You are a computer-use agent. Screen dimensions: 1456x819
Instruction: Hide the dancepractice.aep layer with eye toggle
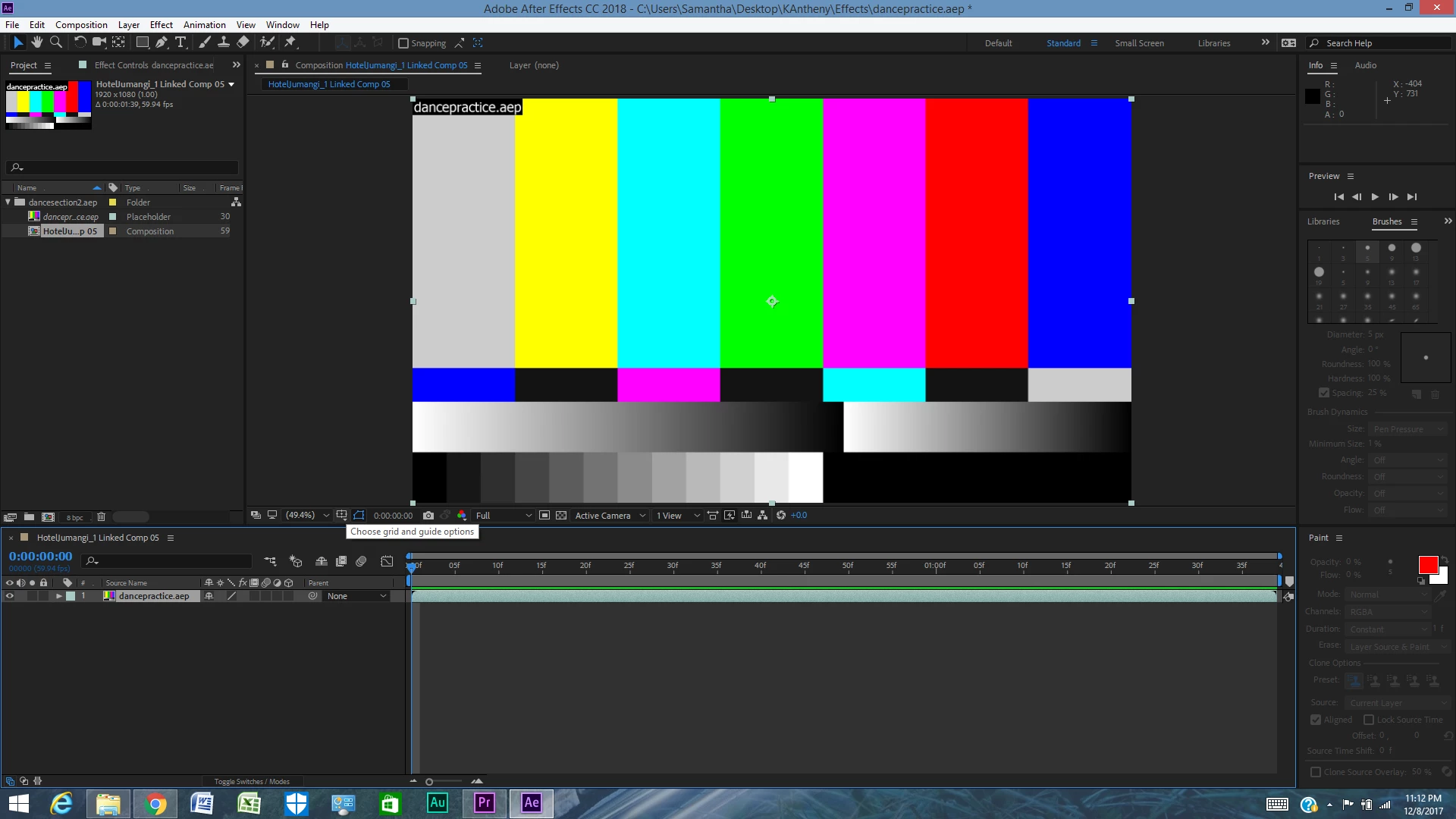tap(10, 596)
